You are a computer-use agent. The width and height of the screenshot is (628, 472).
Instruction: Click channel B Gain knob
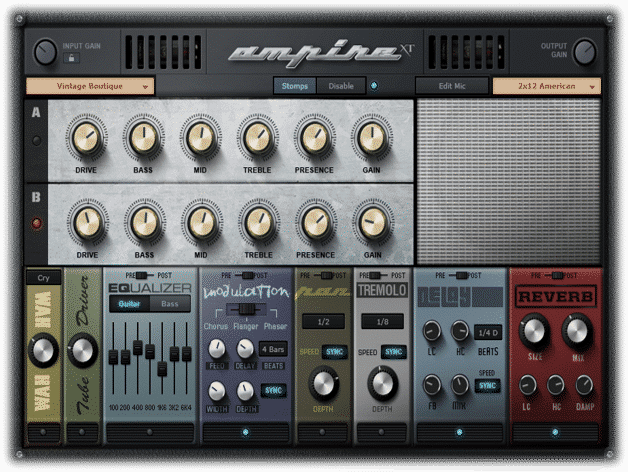click(373, 223)
